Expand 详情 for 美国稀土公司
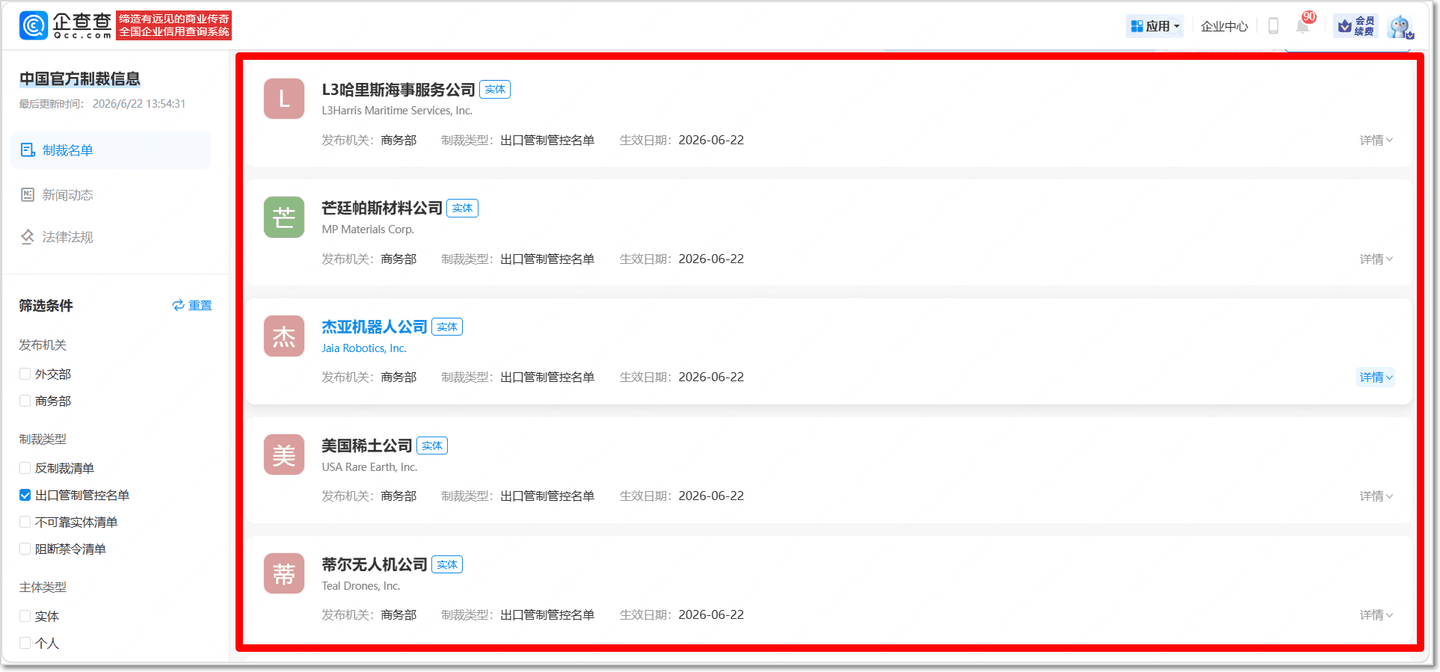This screenshot has height=672, width=1440. (x=1376, y=496)
